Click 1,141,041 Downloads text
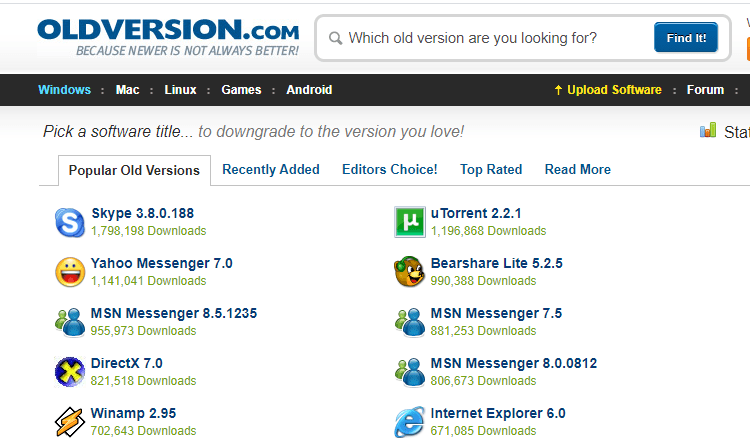 click(x=149, y=281)
